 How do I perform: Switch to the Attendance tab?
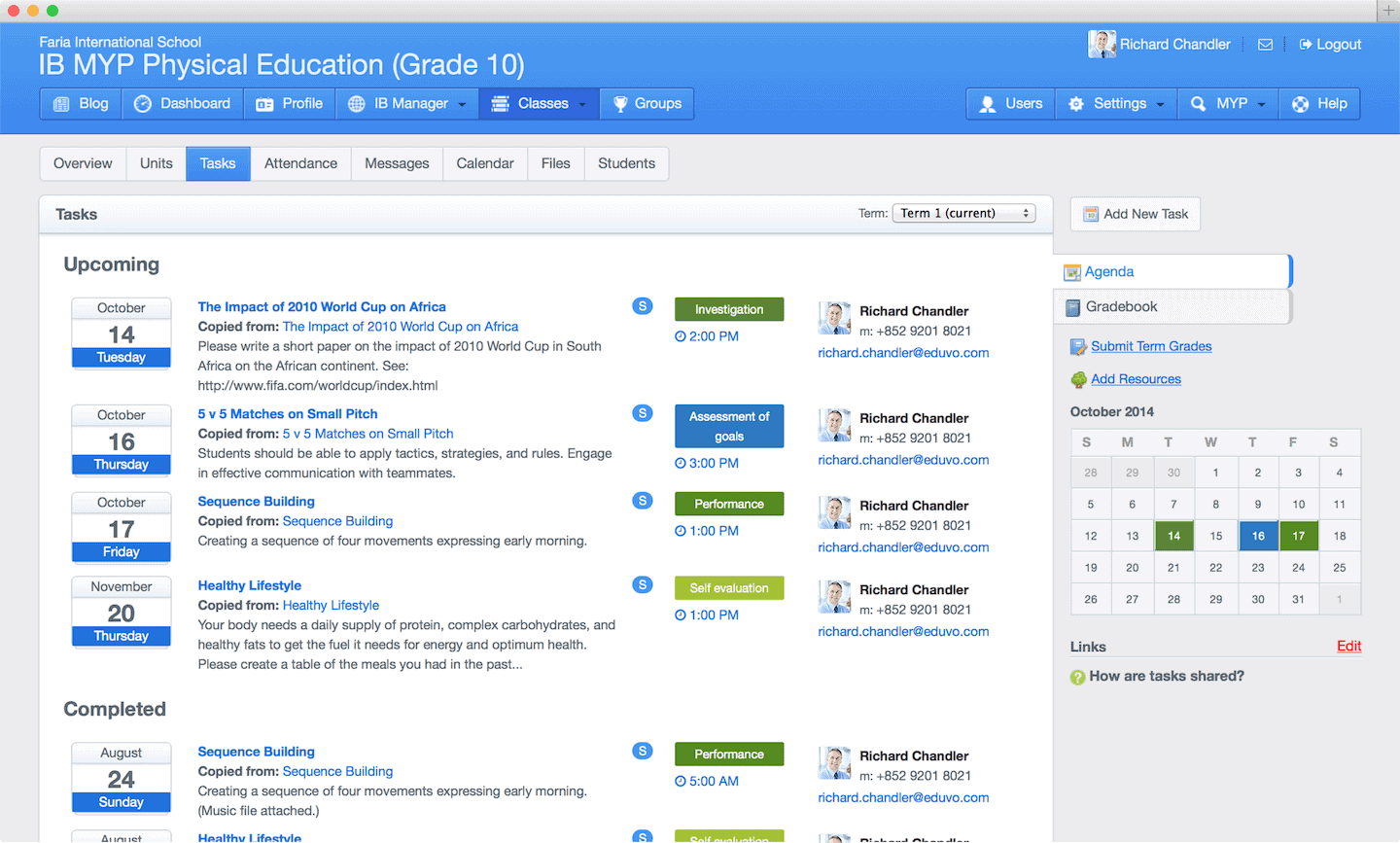pyautogui.click(x=300, y=163)
